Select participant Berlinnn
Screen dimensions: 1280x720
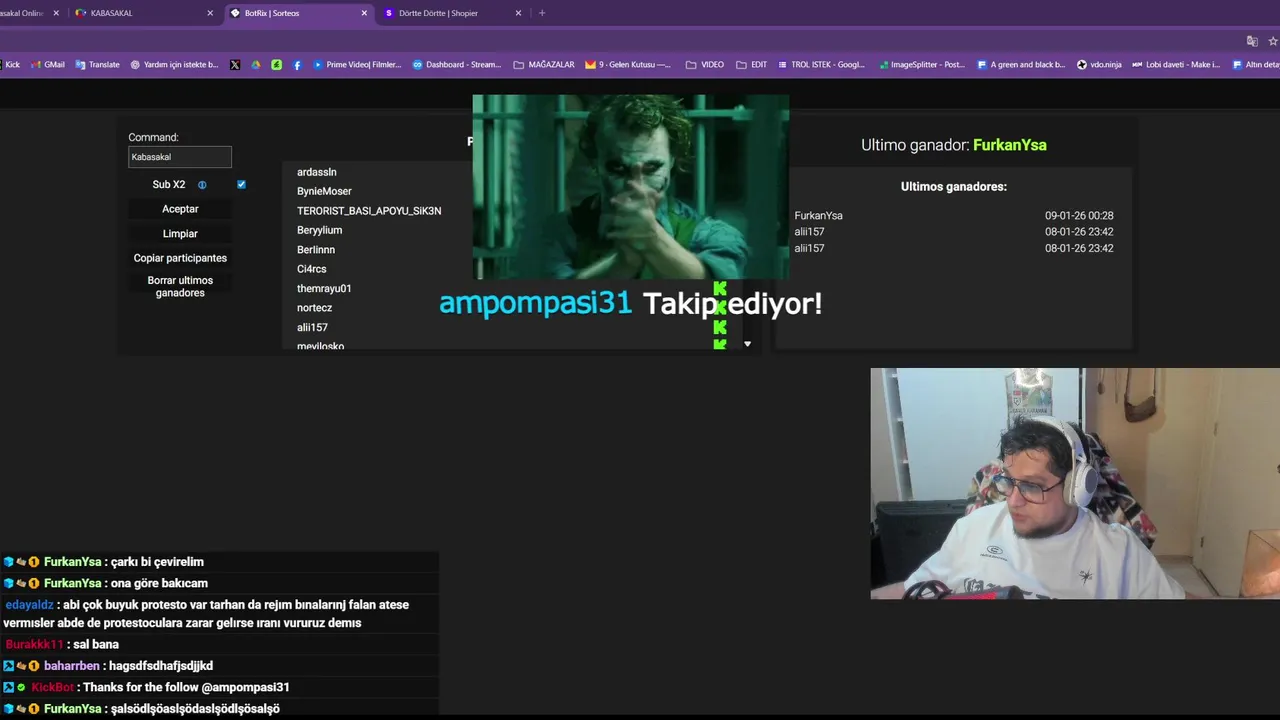(316, 250)
